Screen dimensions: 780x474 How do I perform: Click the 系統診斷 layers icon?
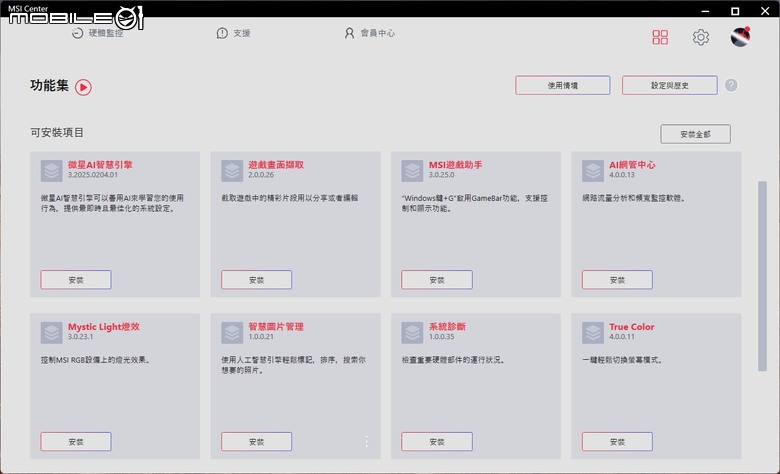tap(412, 333)
